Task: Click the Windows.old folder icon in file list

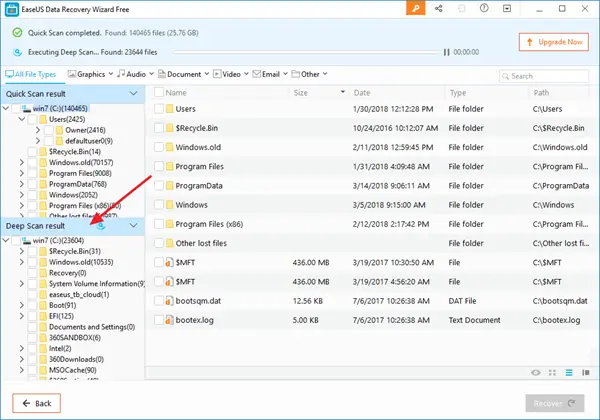Action: pyautogui.click(x=170, y=147)
